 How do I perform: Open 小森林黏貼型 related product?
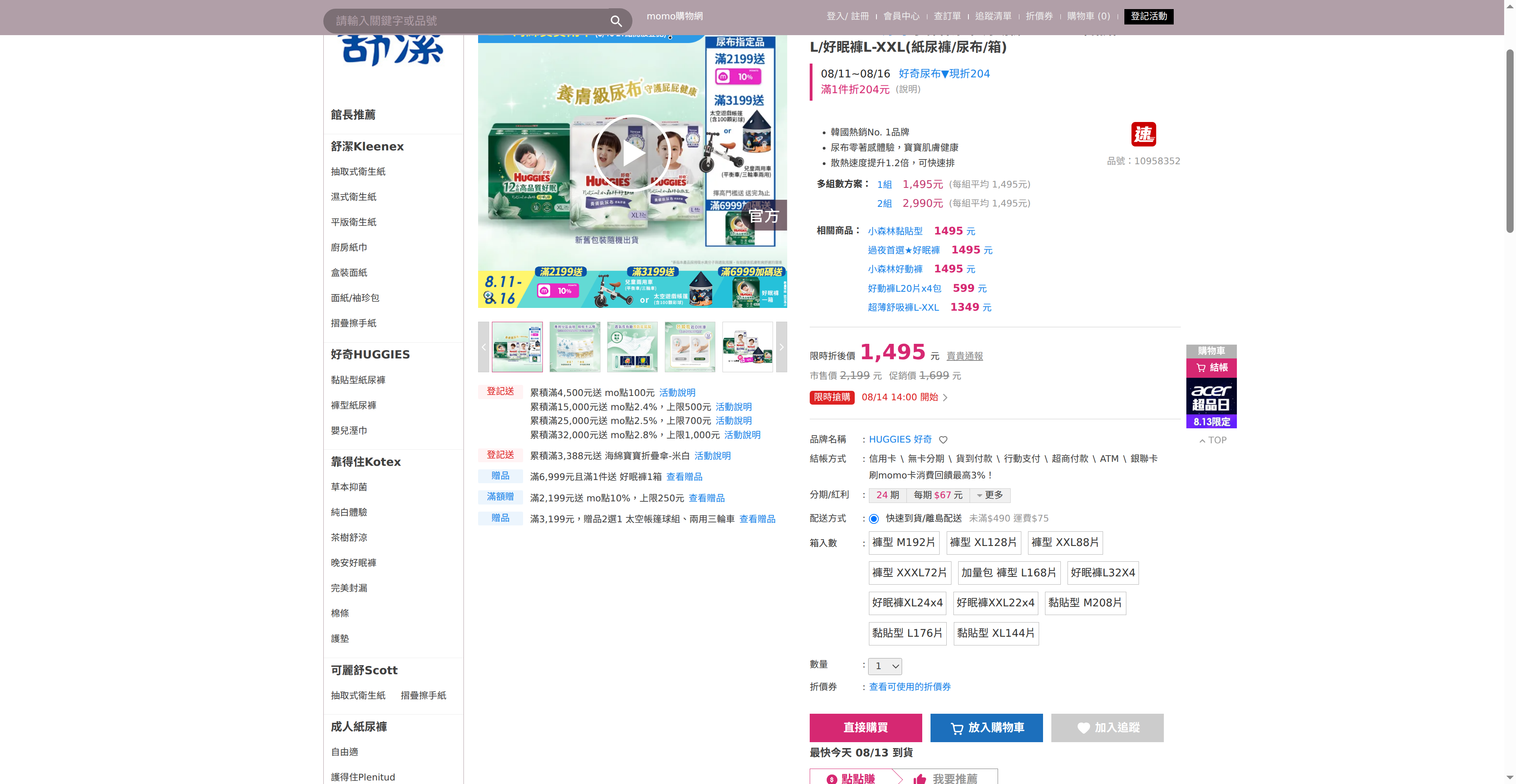tap(895, 231)
